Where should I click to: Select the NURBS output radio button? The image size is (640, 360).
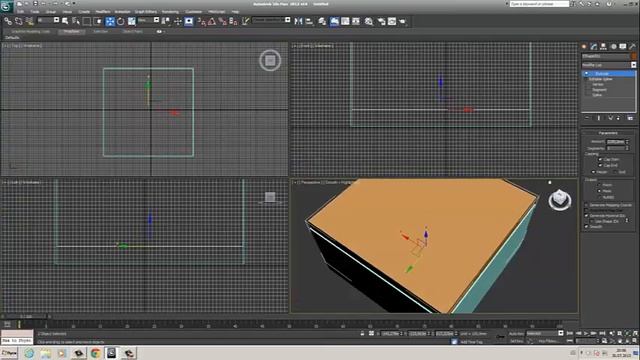coord(599,197)
